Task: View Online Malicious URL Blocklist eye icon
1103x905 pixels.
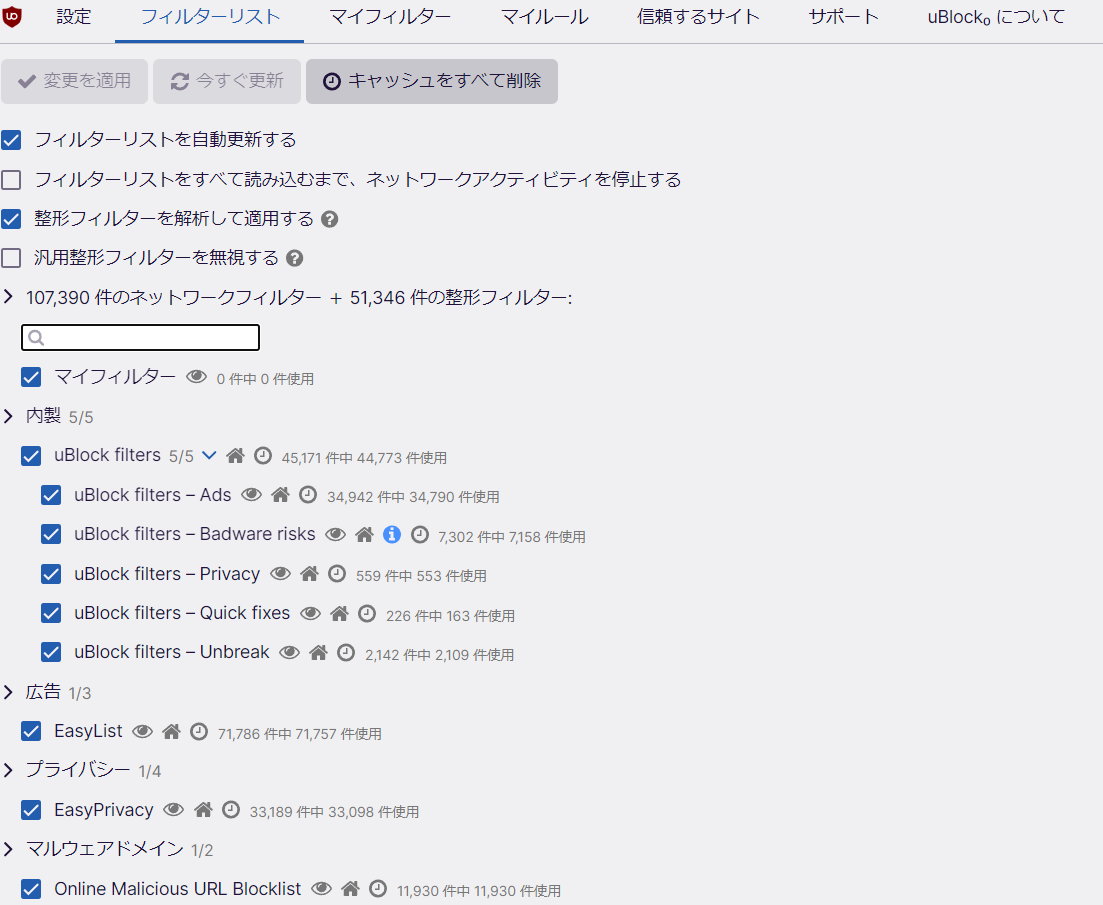Action: coord(321,888)
